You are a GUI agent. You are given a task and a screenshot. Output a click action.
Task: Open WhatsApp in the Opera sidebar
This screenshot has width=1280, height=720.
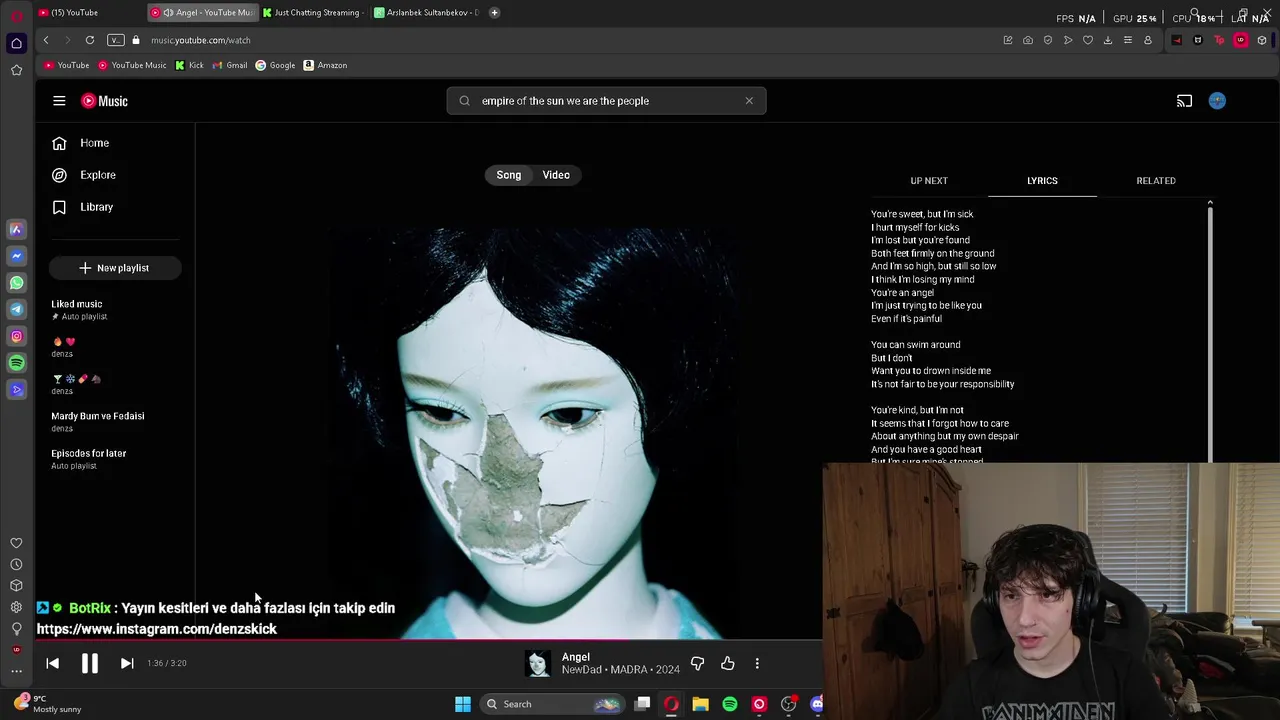pyautogui.click(x=16, y=283)
